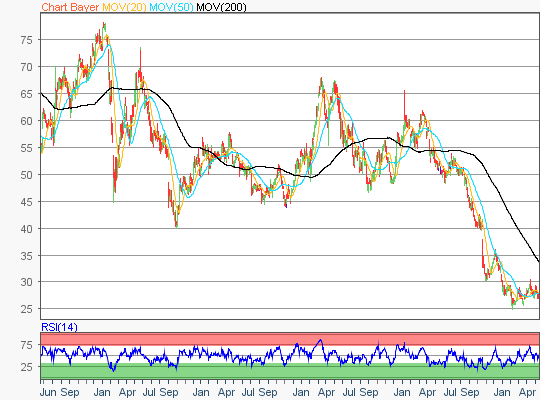Click the Jun label on the time axis
This screenshot has width=540, height=400.
pos(48,392)
